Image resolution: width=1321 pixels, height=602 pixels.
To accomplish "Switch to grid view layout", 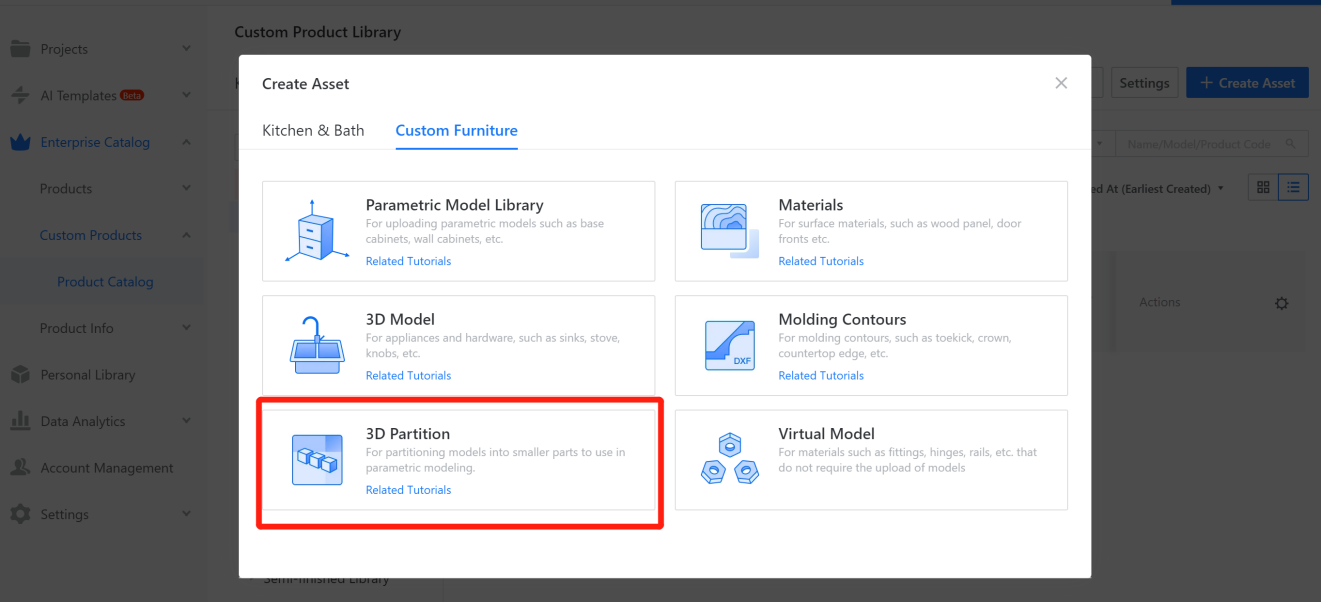I will (1263, 188).
